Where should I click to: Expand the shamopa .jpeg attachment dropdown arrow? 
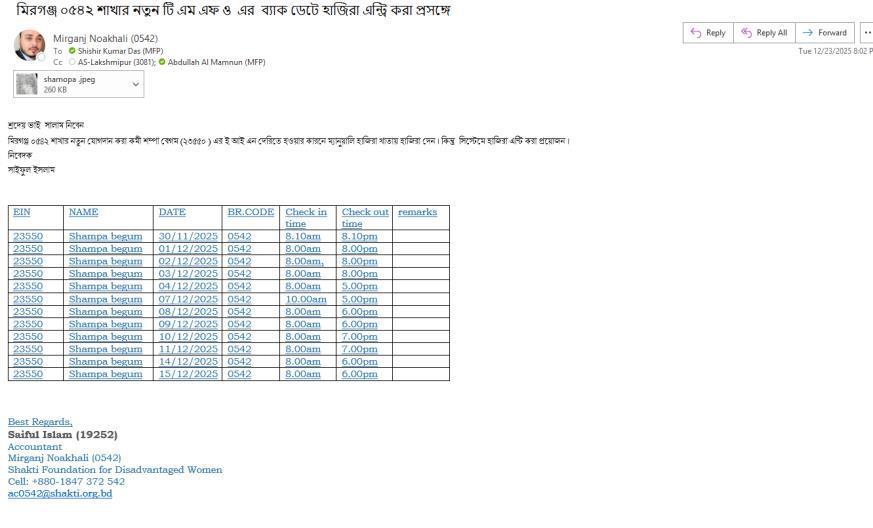pyautogui.click(x=135, y=84)
